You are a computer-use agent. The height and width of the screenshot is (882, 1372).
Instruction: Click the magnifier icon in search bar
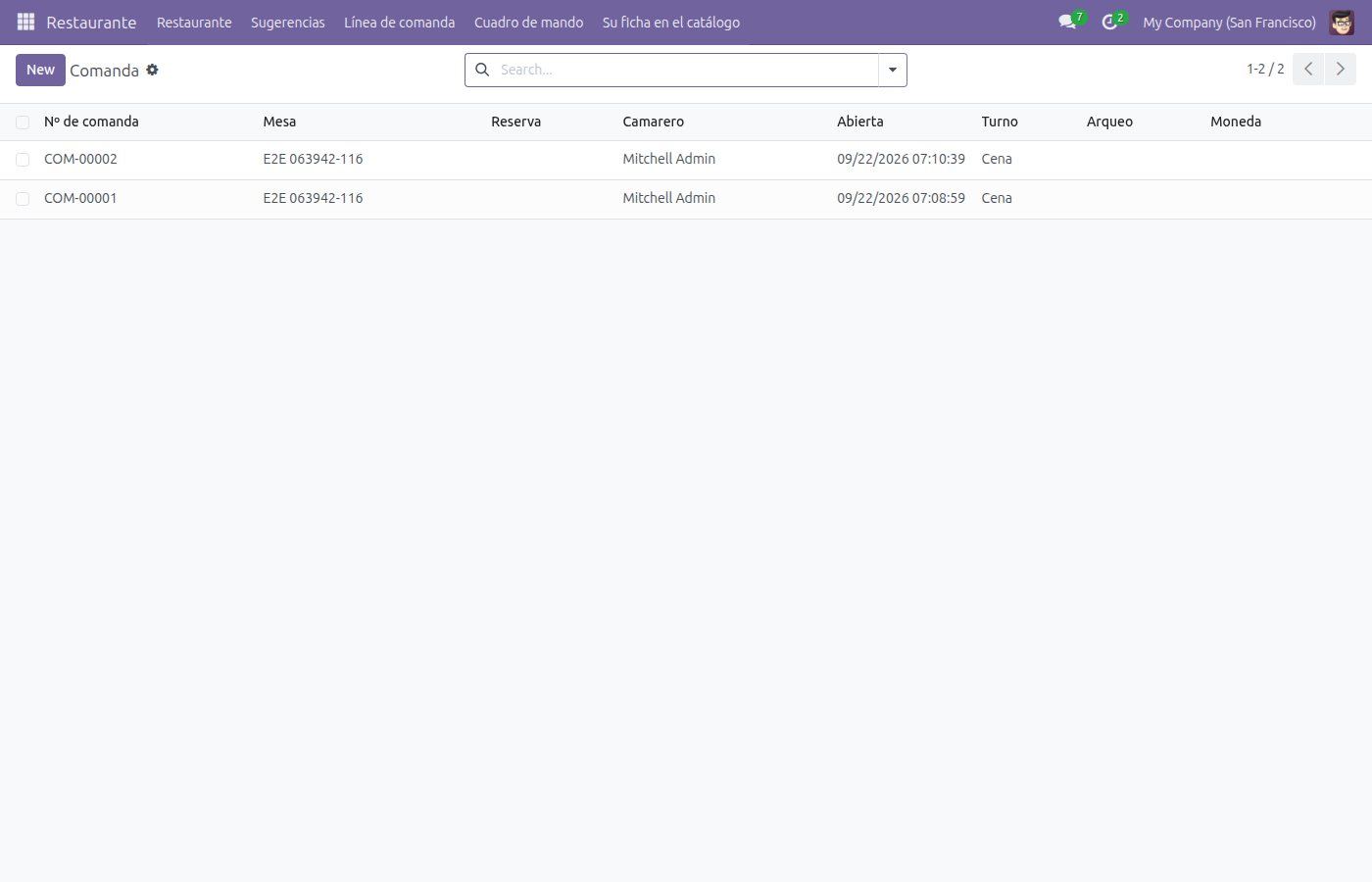click(482, 70)
